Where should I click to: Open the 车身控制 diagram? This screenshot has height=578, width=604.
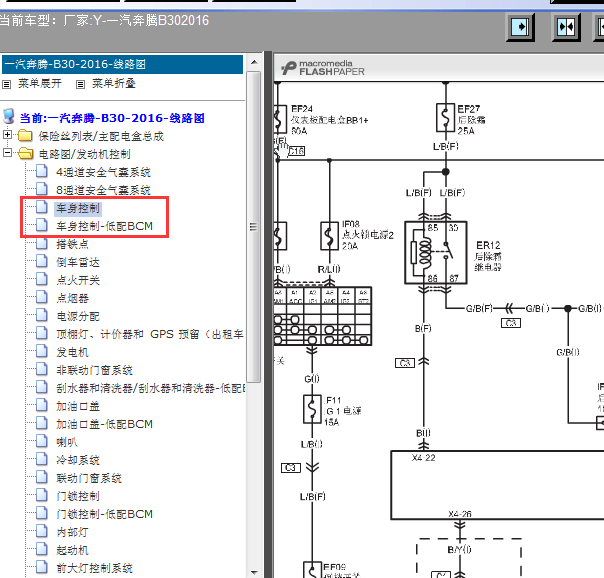78,208
